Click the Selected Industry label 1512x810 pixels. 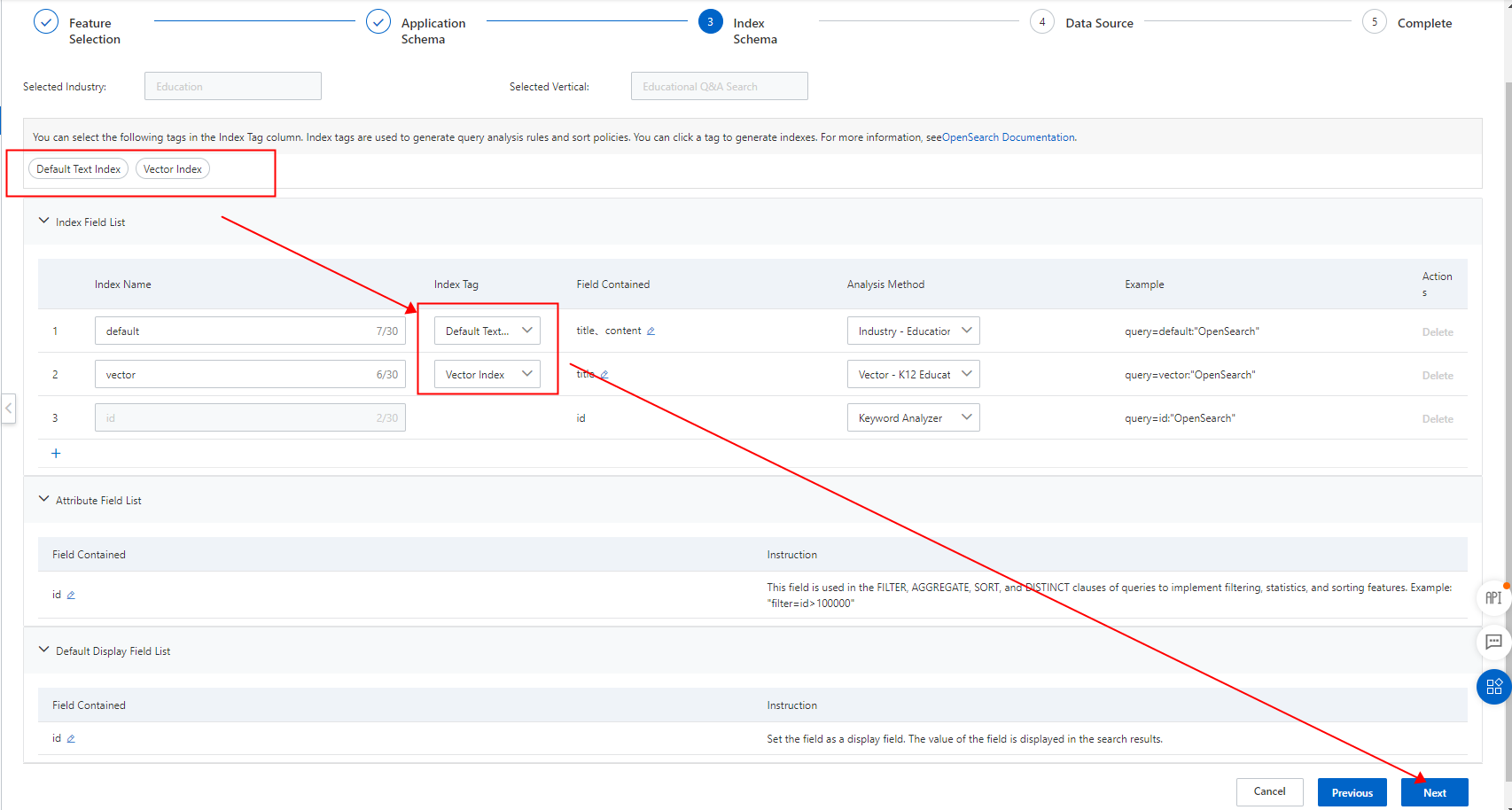pyautogui.click(x=65, y=87)
